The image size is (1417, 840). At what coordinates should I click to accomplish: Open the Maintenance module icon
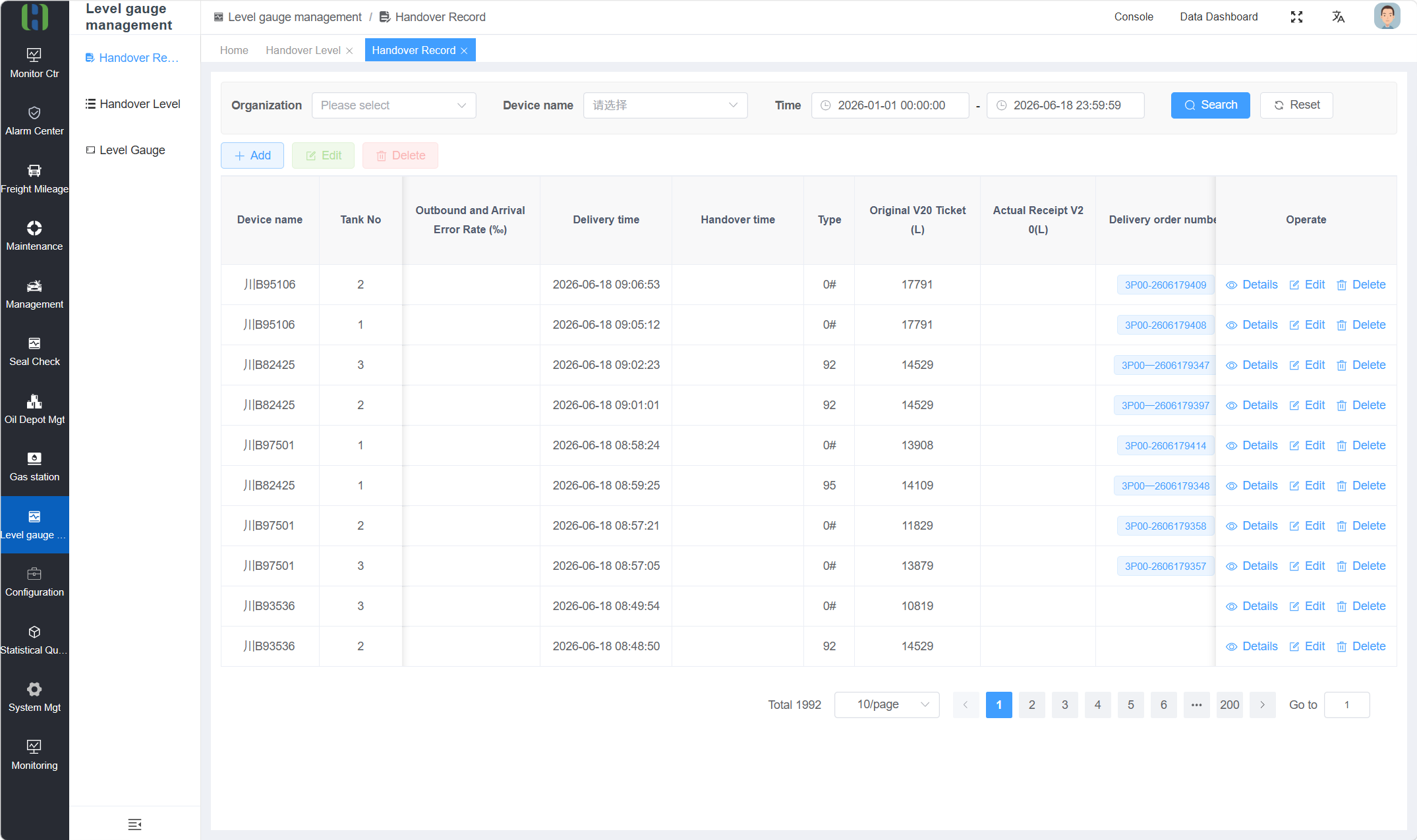pyautogui.click(x=34, y=228)
